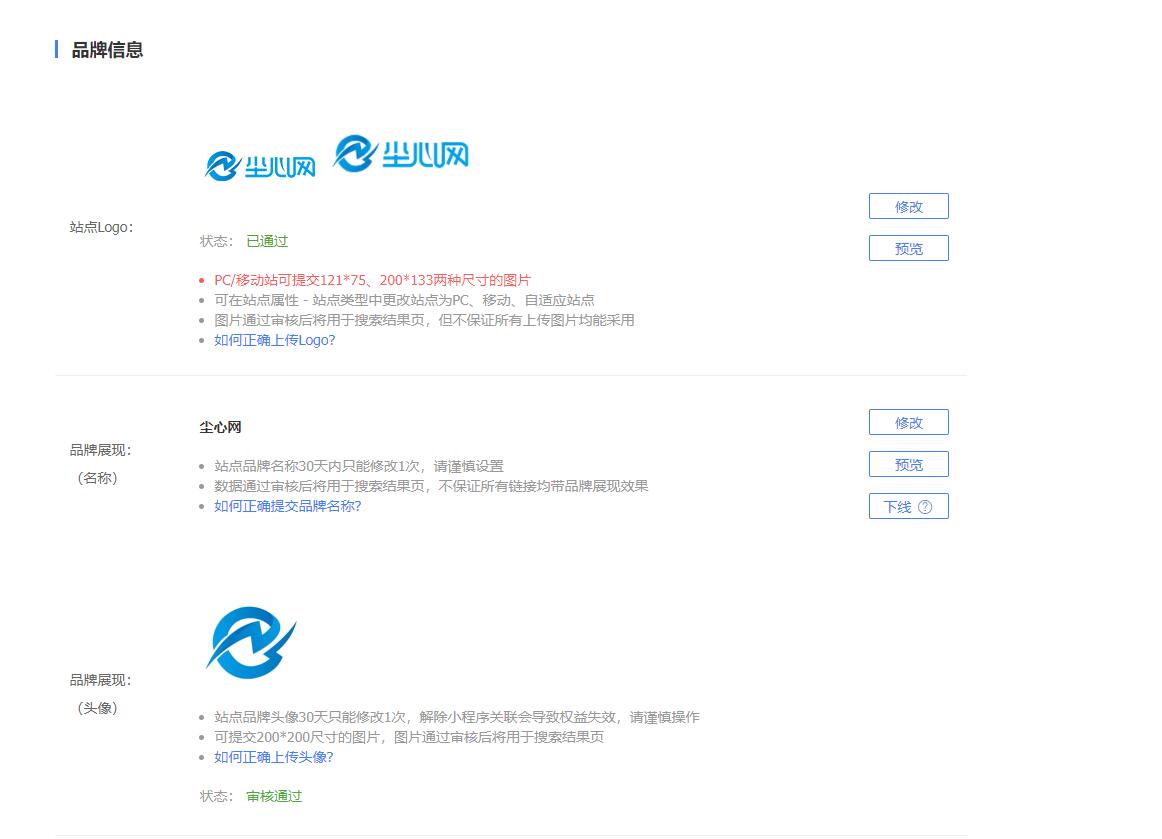Click the 已通过 status text

pos(267,241)
